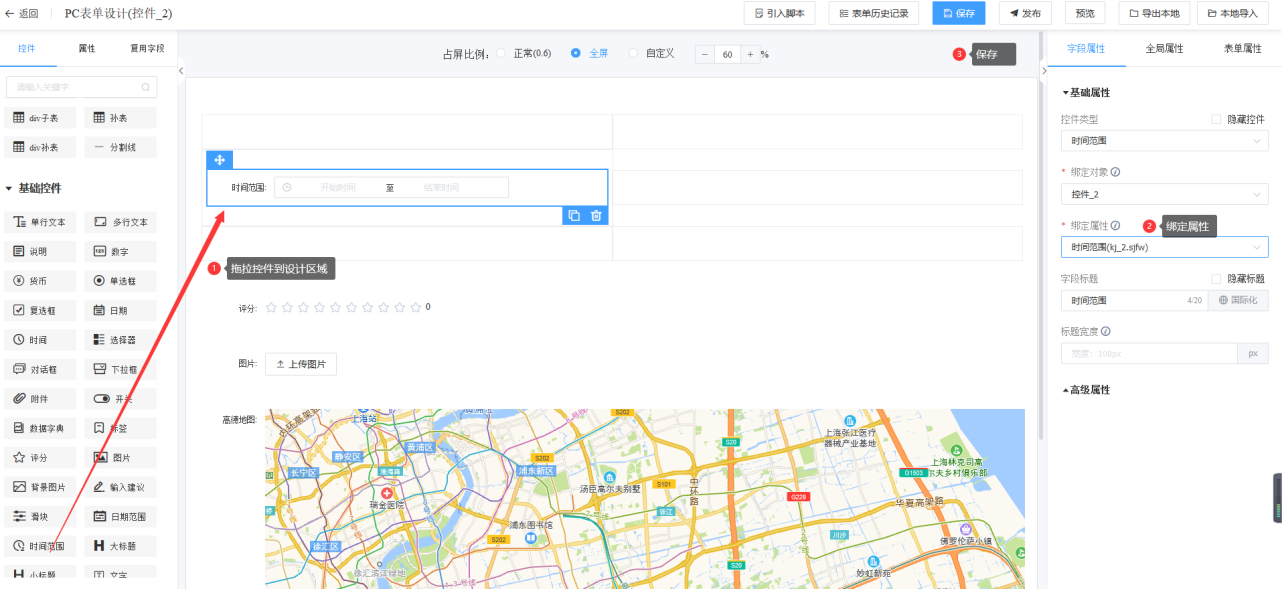Image resolution: width=1282 pixels, height=589 pixels.
Task: Check the 隐藏标题 checkbox
Action: coord(1216,279)
